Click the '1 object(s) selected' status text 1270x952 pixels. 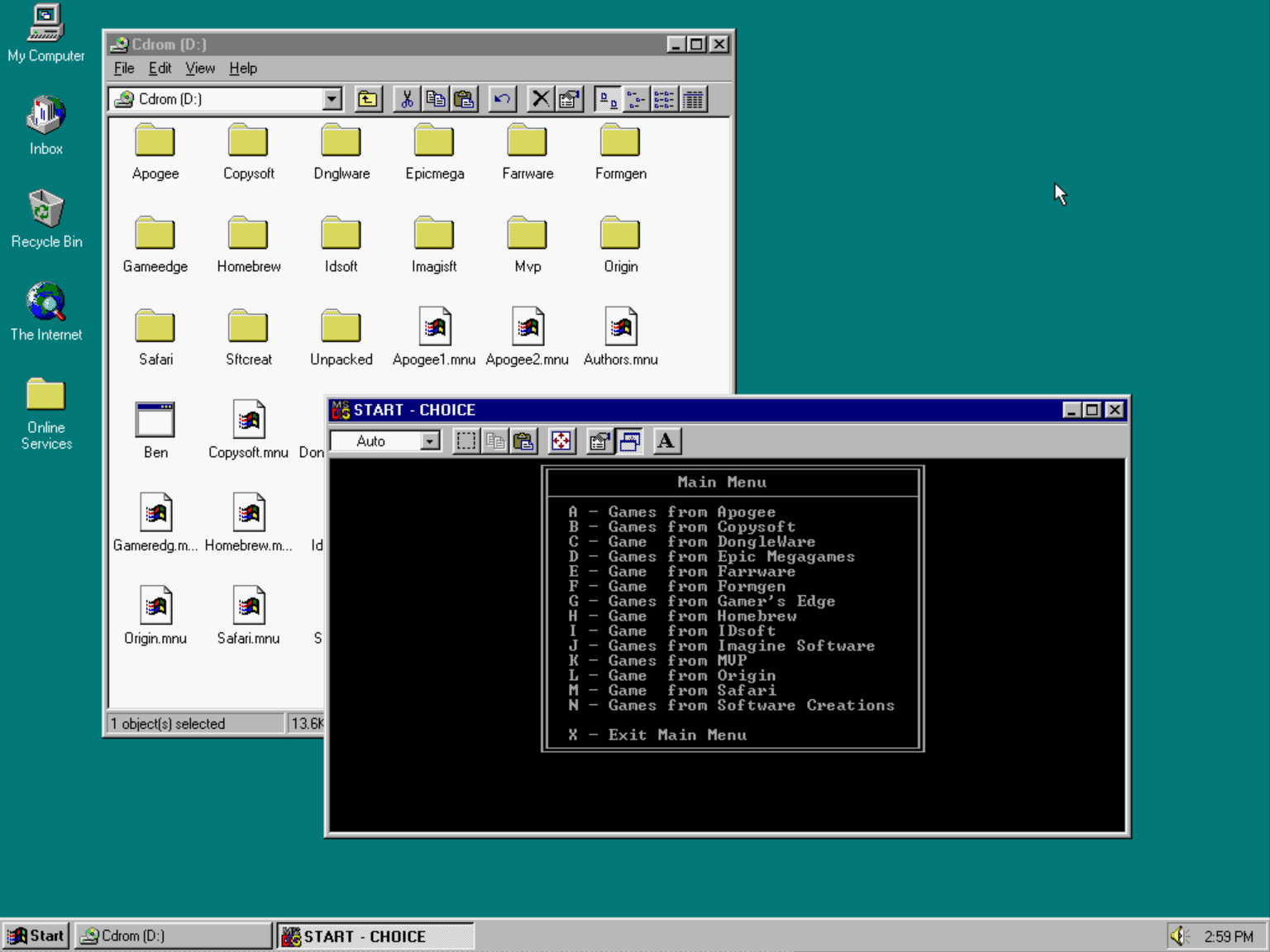click(168, 724)
